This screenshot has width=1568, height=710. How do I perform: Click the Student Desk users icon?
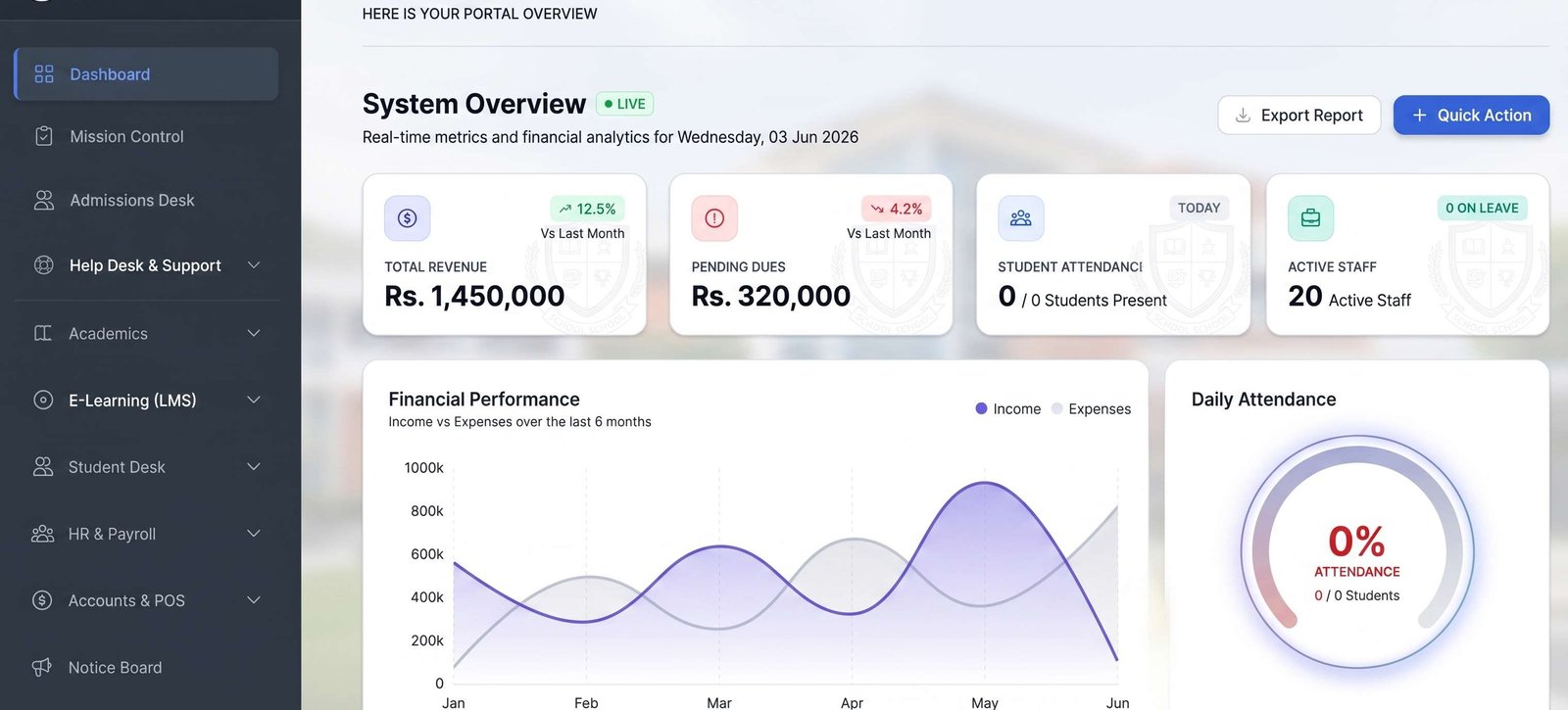coord(43,466)
